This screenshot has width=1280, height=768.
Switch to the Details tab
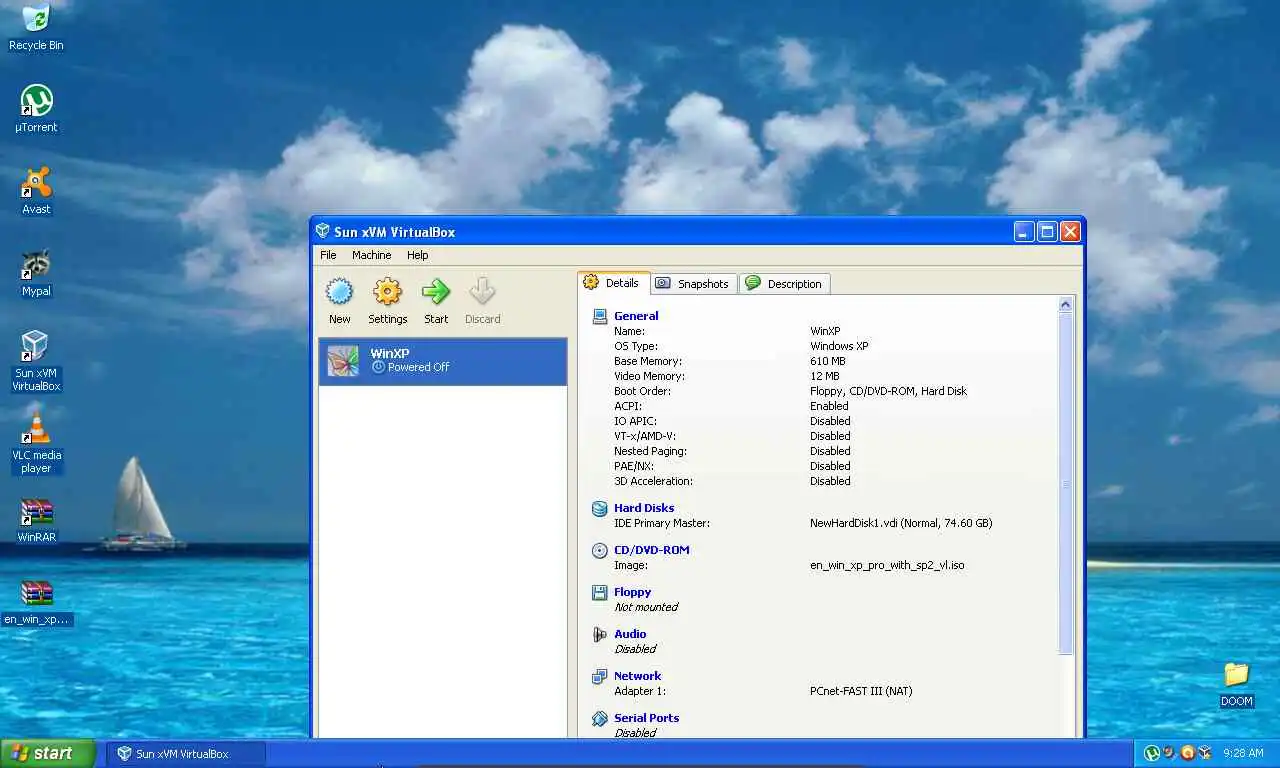click(613, 283)
